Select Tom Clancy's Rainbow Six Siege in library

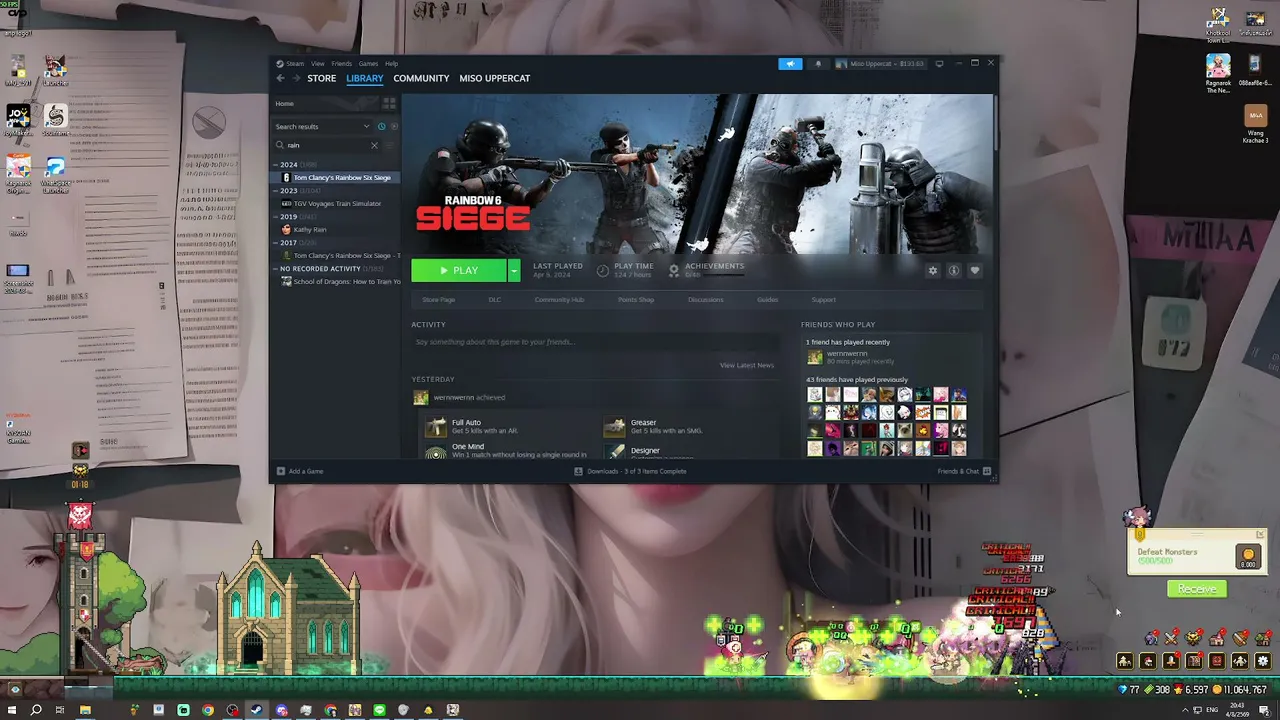click(x=336, y=178)
